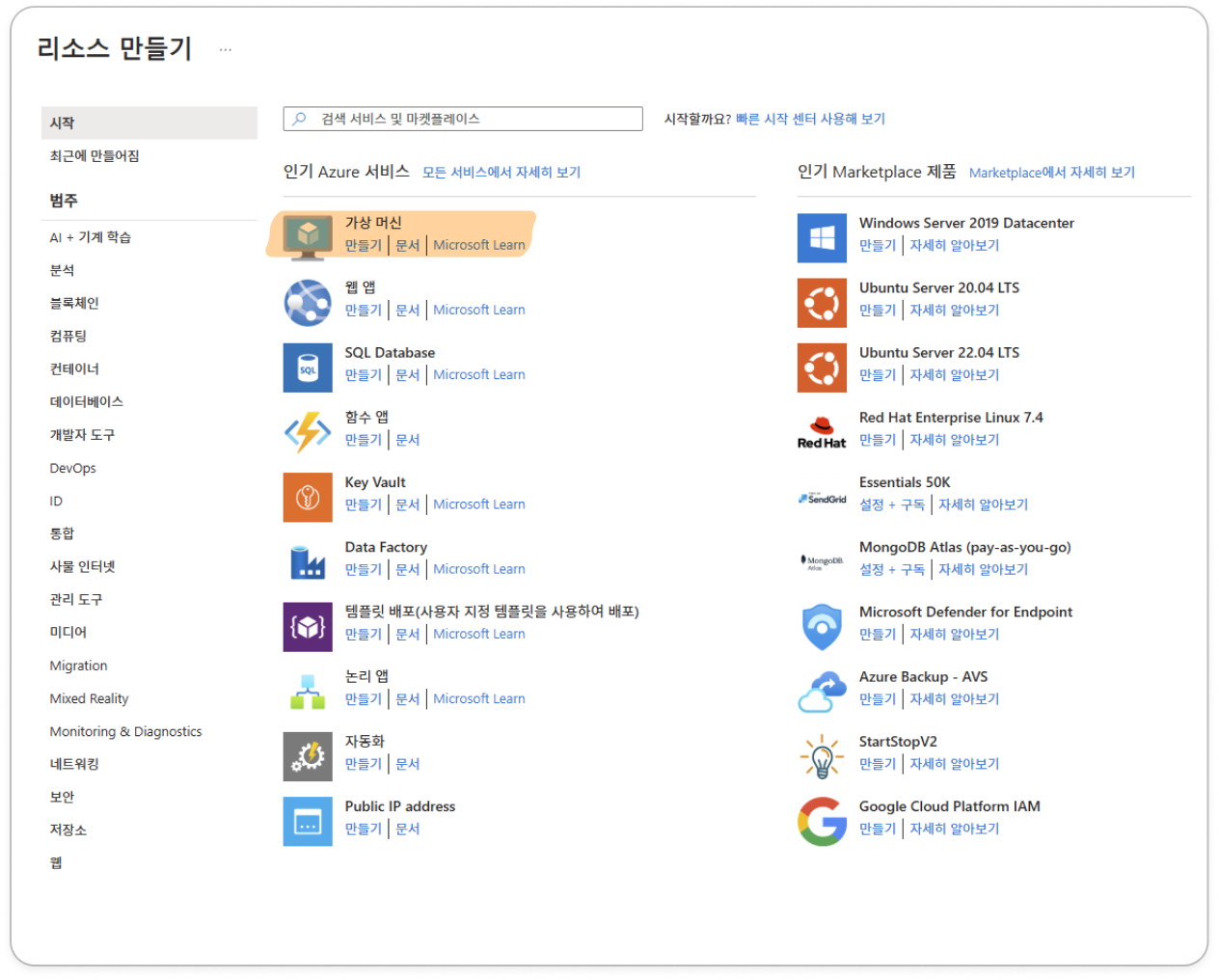Click the StartStopV2 light bulb icon

click(822, 756)
